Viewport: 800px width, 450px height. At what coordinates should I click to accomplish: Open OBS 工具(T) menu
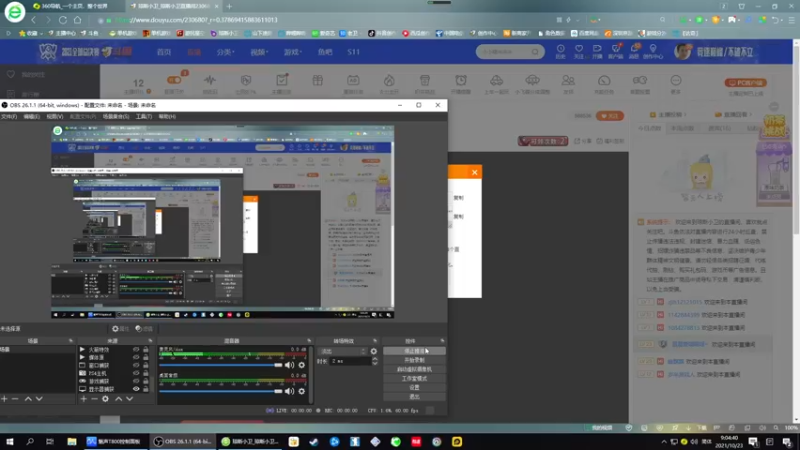pyautogui.click(x=143, y=116)
